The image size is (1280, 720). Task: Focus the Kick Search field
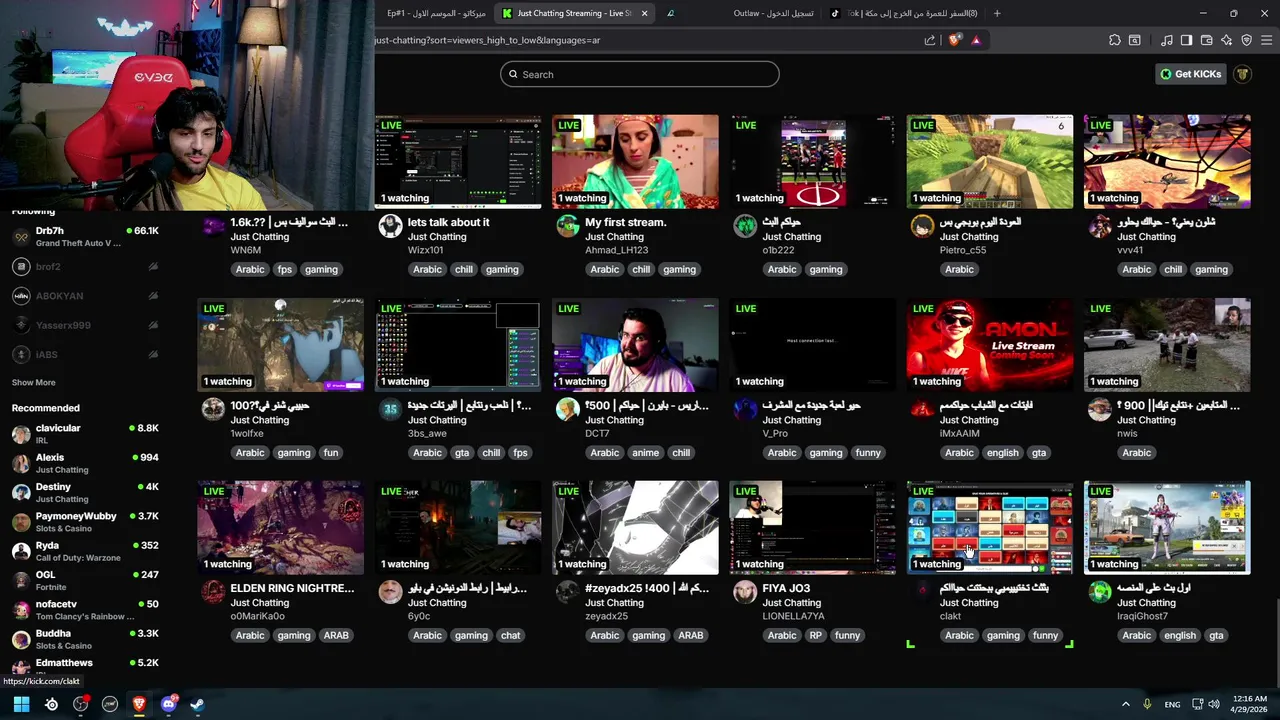(x=640, y=74)
